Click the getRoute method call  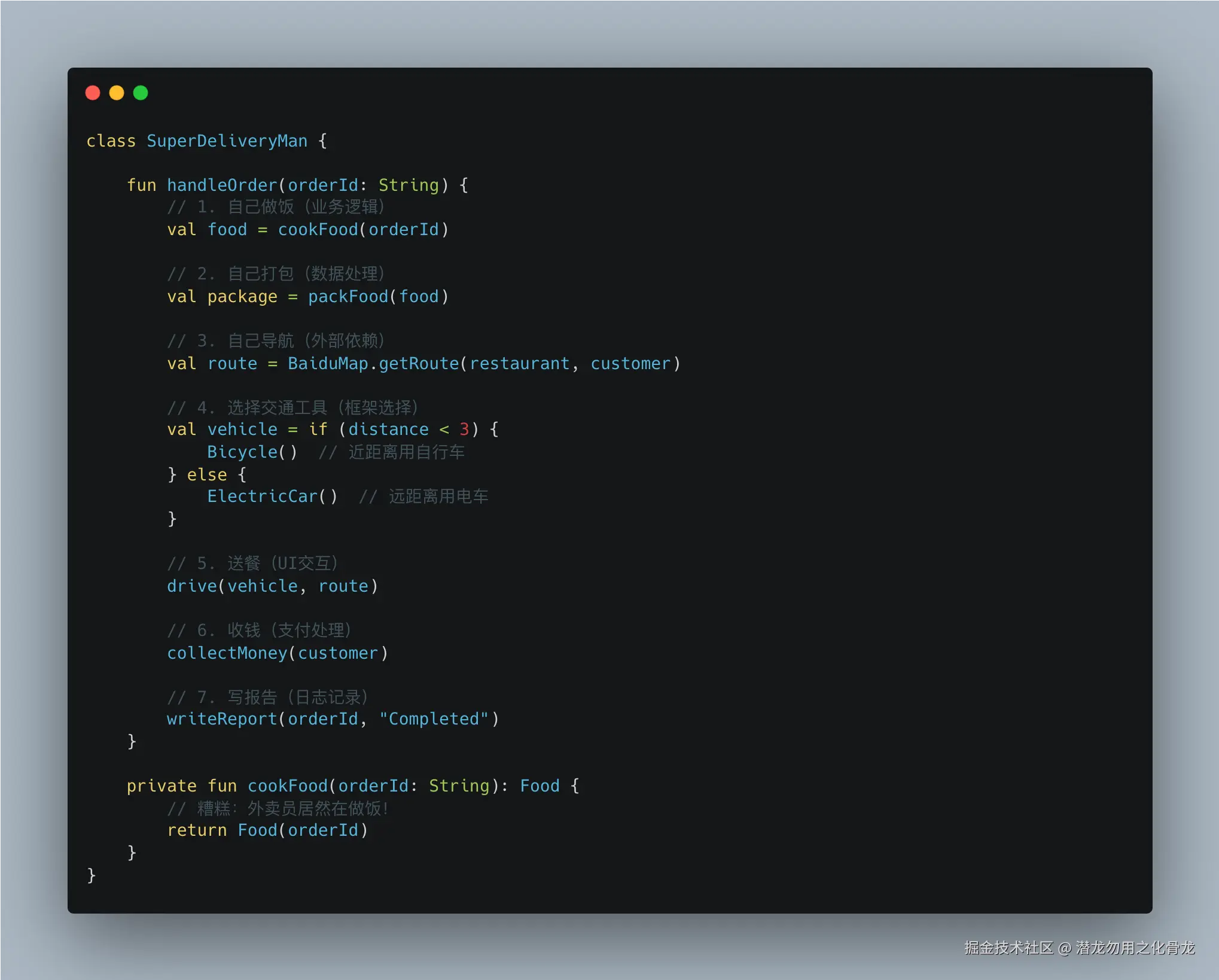(418, 364)
